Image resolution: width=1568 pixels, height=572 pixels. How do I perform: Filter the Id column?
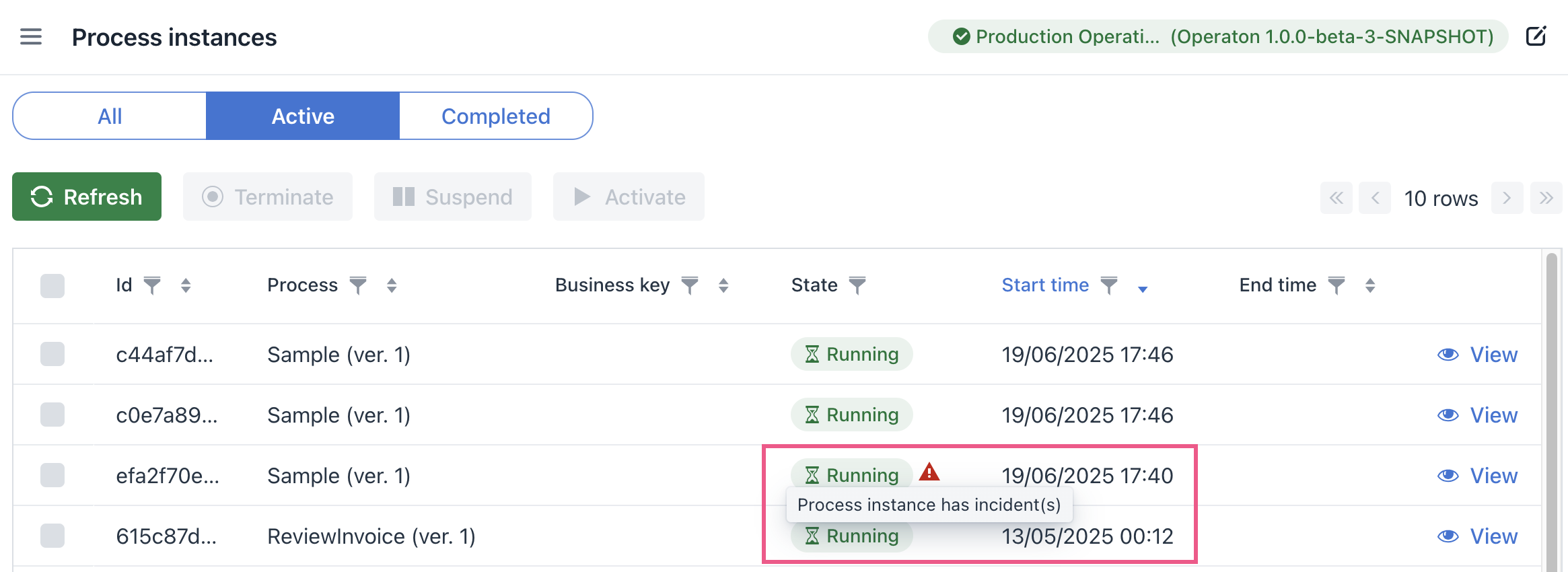153,285
